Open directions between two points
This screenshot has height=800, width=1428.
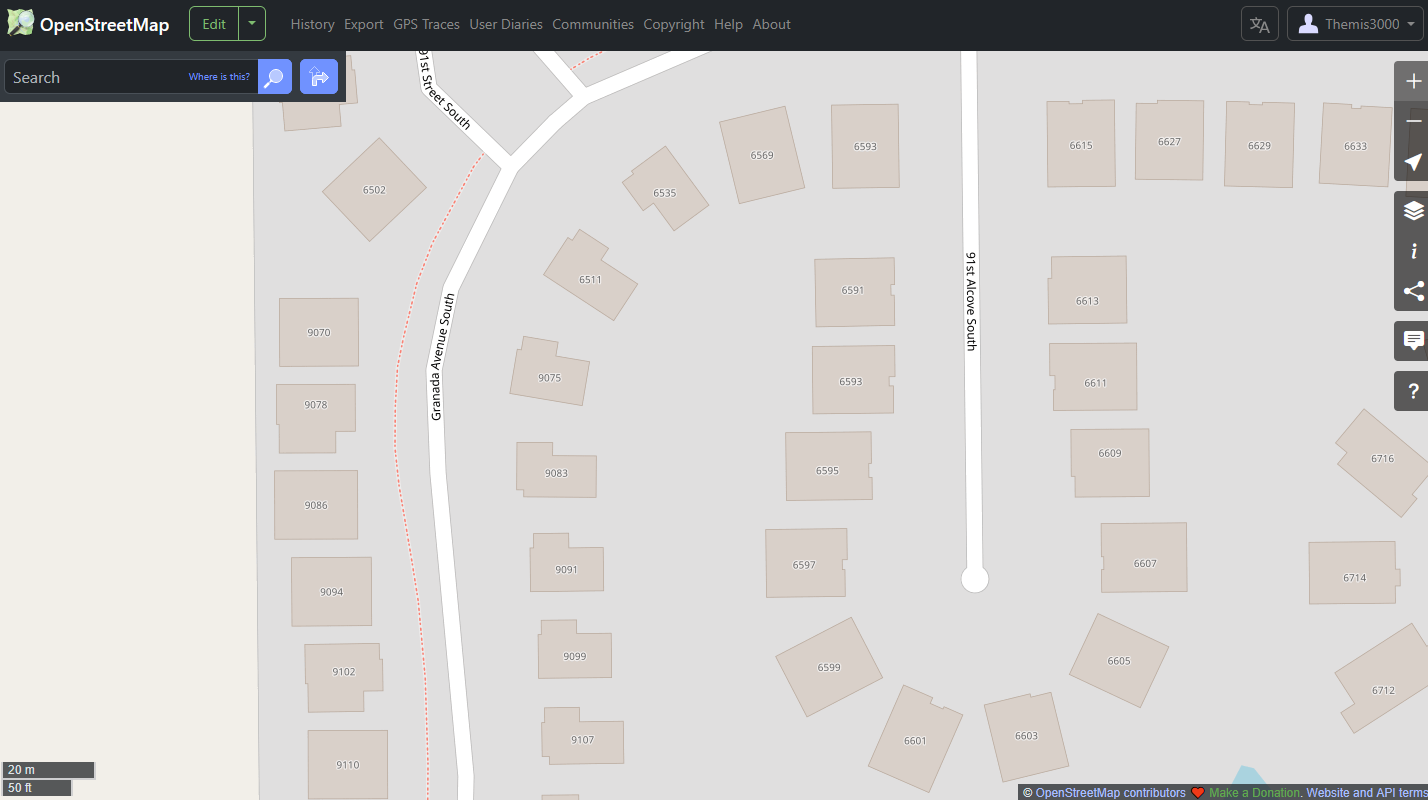pyautogui.click(x=319, y=77)
